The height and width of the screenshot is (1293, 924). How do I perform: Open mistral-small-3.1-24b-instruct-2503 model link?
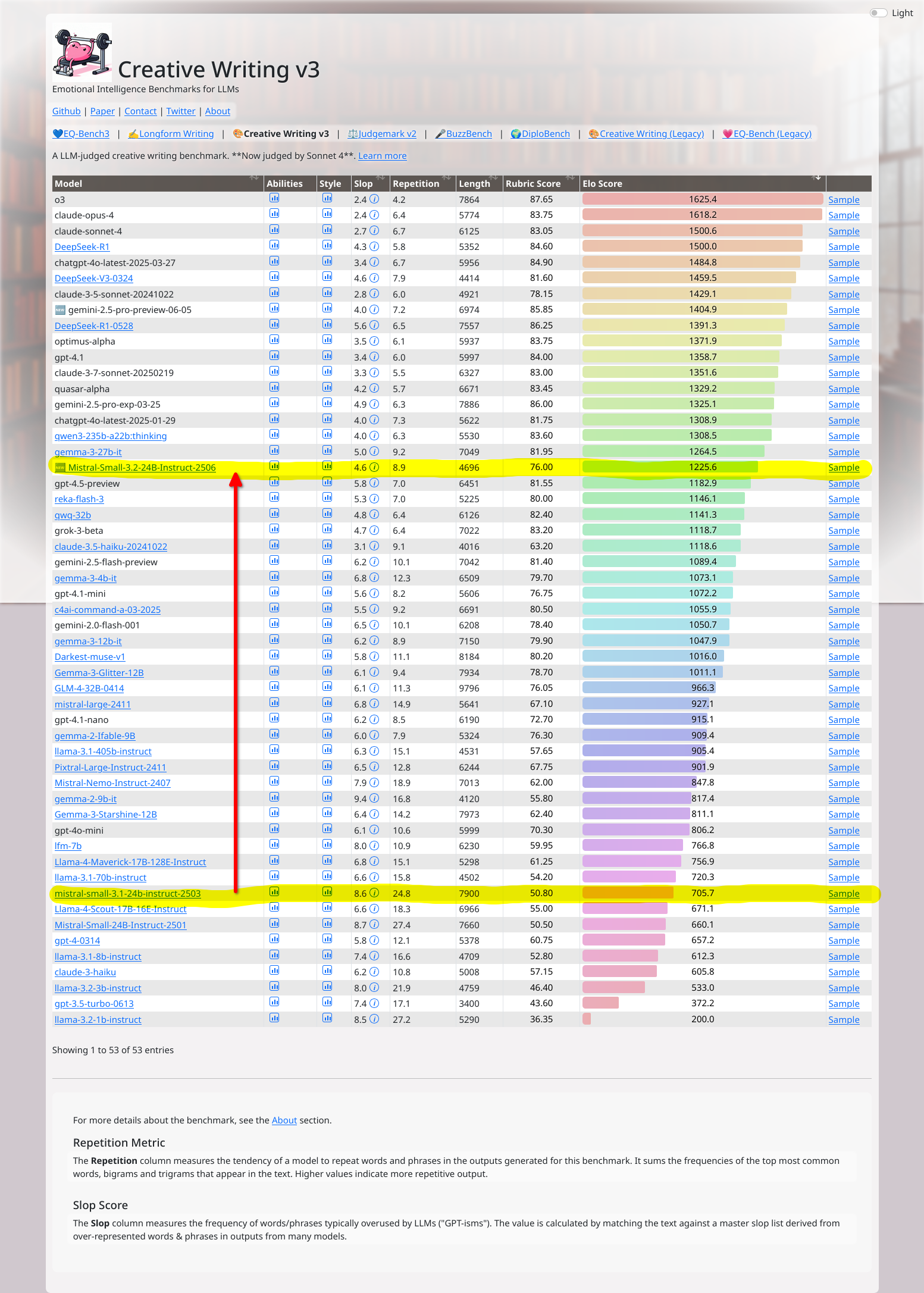[x=128, y=894]
